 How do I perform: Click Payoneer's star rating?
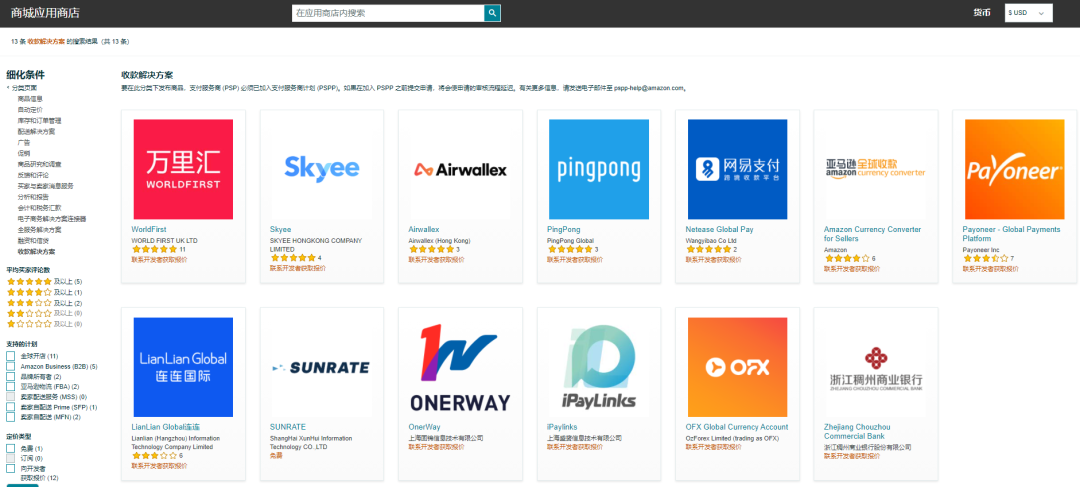[x=985, y=258]
